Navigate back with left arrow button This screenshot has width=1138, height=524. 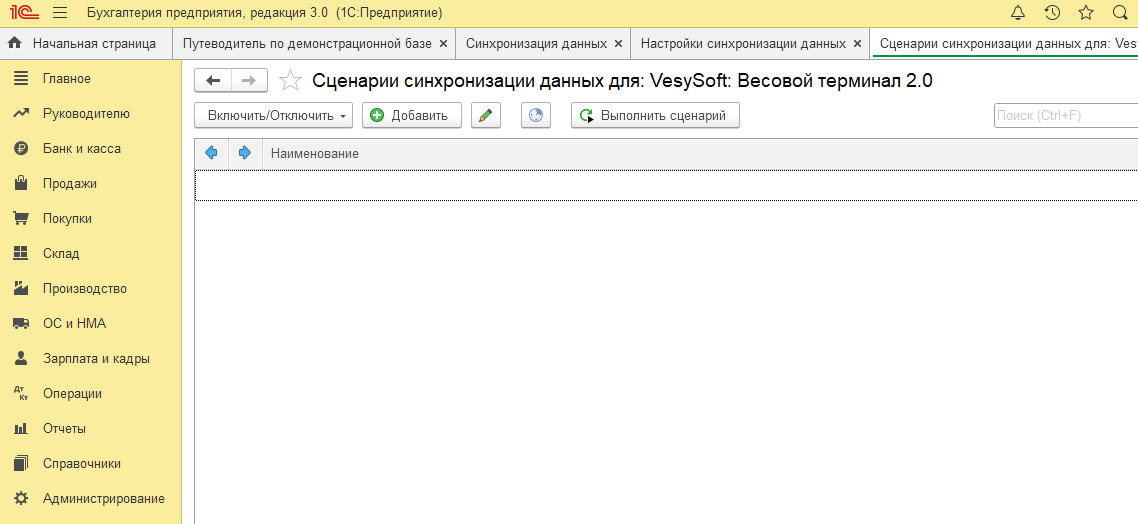tap(213, 81)
